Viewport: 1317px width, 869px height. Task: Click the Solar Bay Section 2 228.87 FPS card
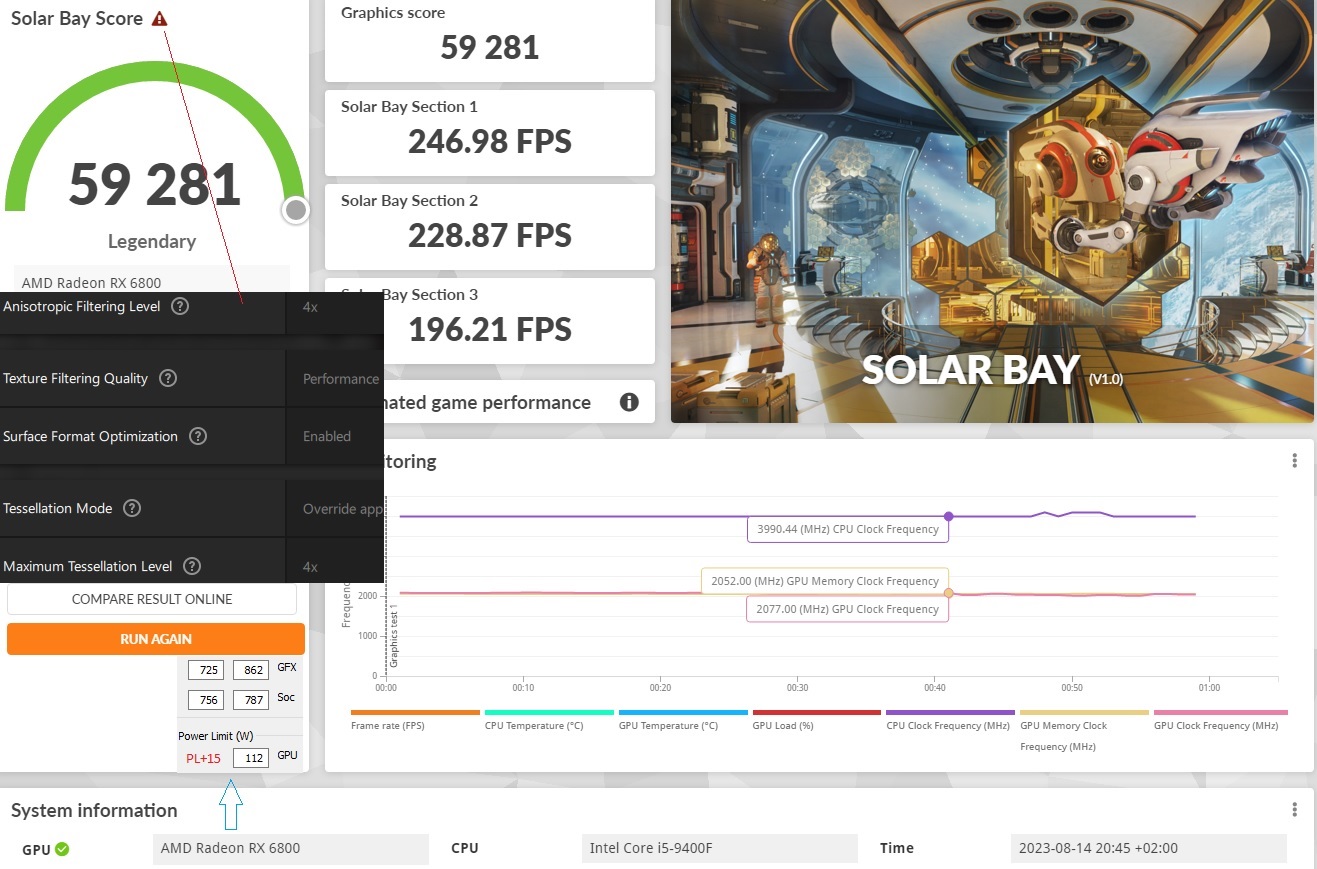click(490, 226)
